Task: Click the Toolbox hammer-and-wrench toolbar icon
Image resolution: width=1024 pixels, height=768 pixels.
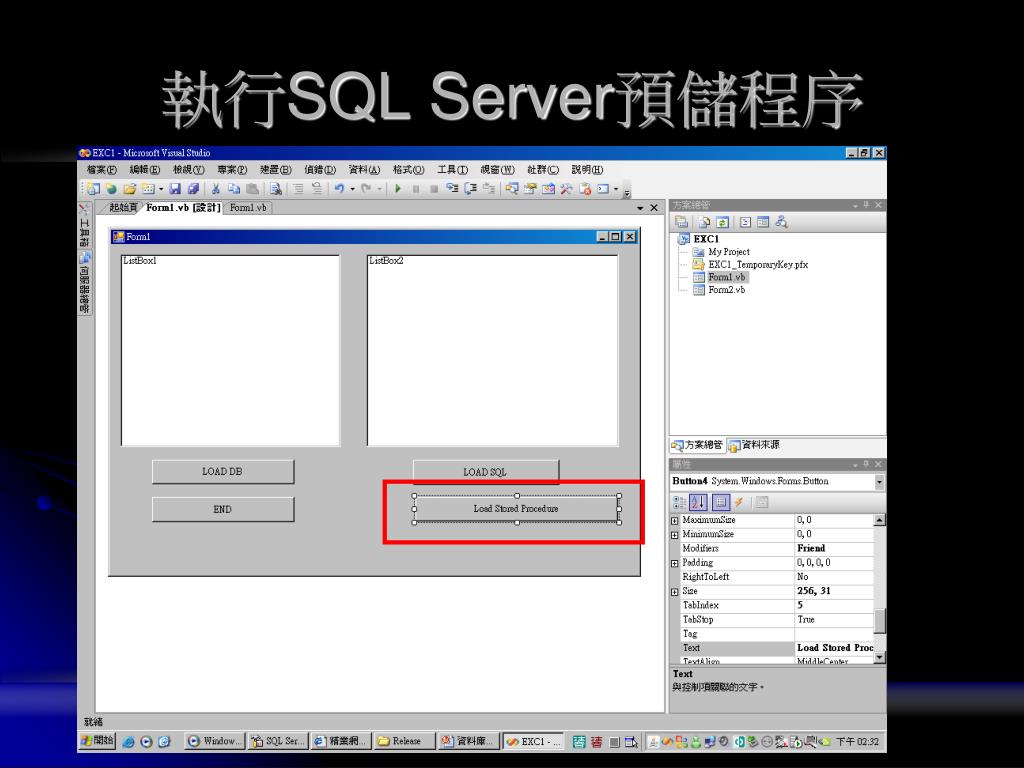Action: pos(566,189)
